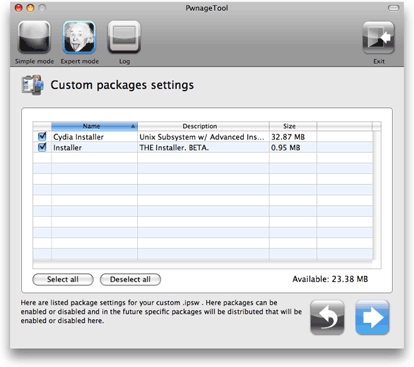Select the Expert mode Einstein icon
This screenshot has height=367, width=414.
(x=79, y=37)
